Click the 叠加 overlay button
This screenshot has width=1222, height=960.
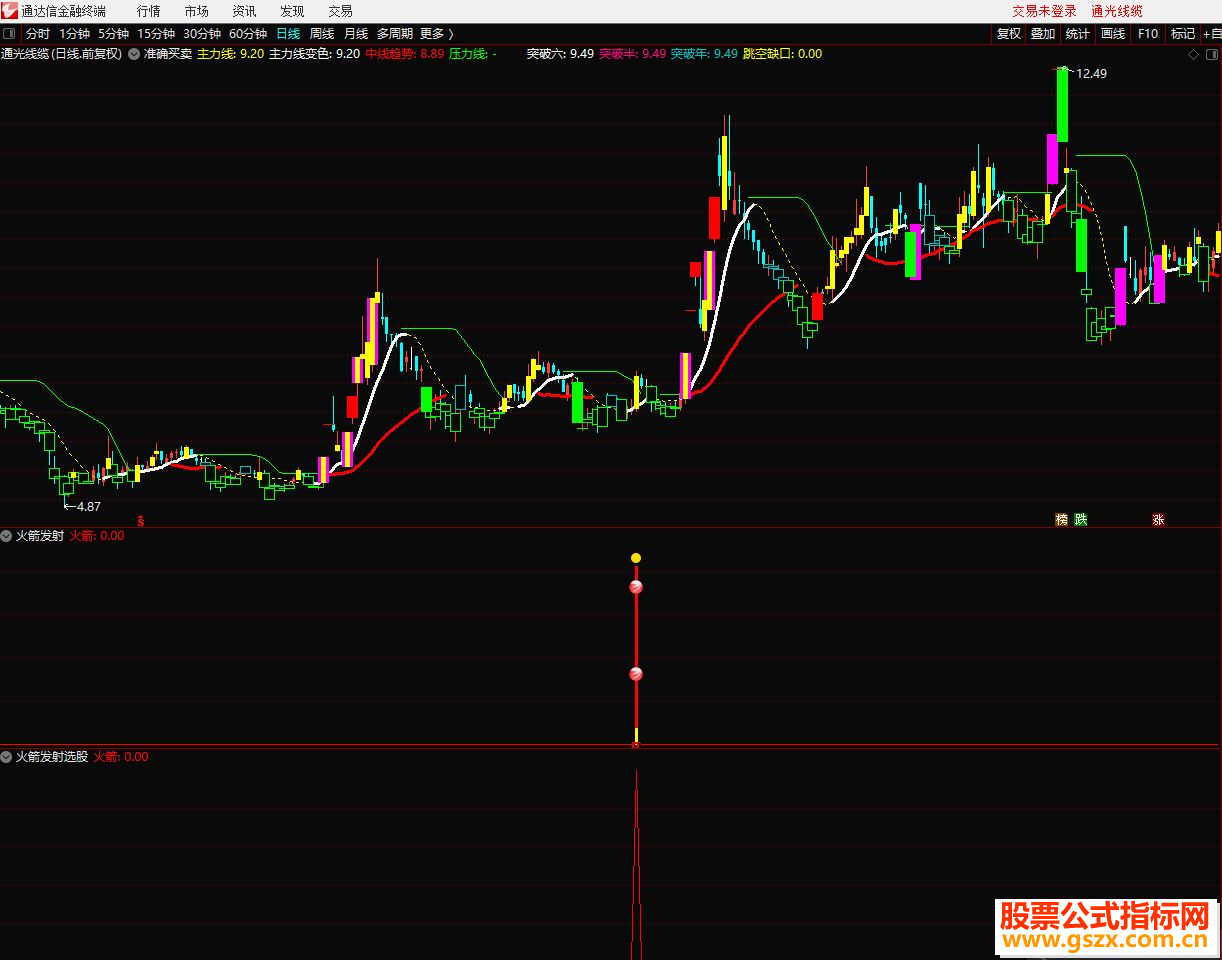coord(1043,34)
